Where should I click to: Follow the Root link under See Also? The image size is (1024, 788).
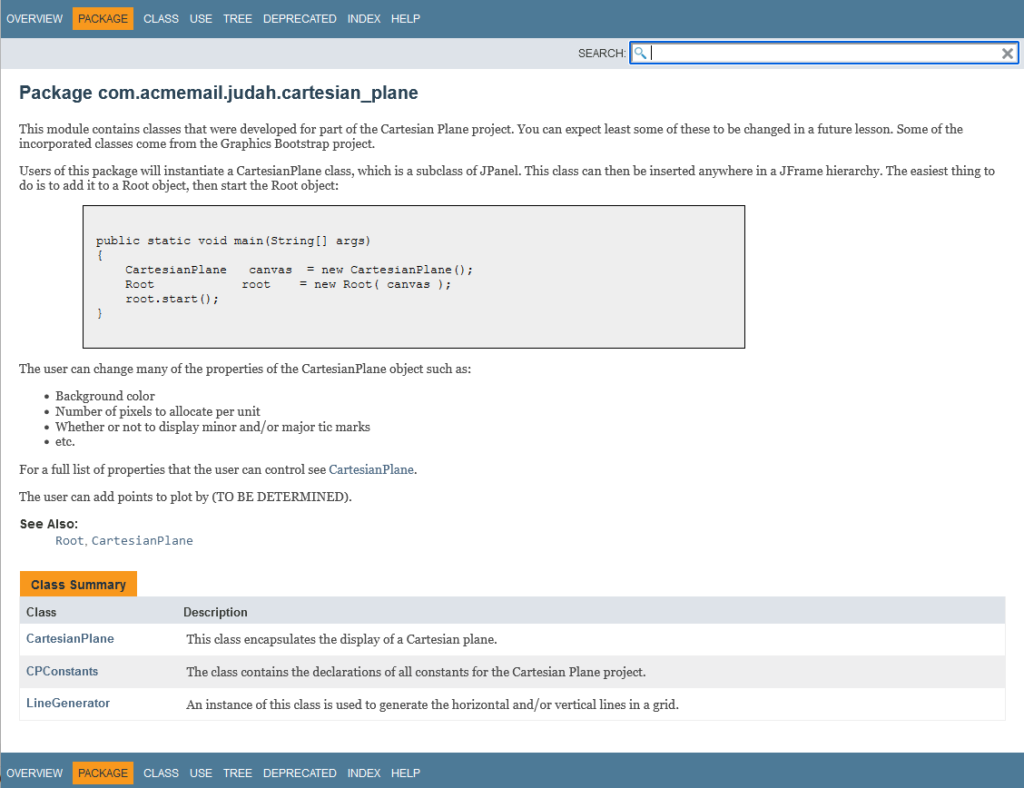(70, 541)
